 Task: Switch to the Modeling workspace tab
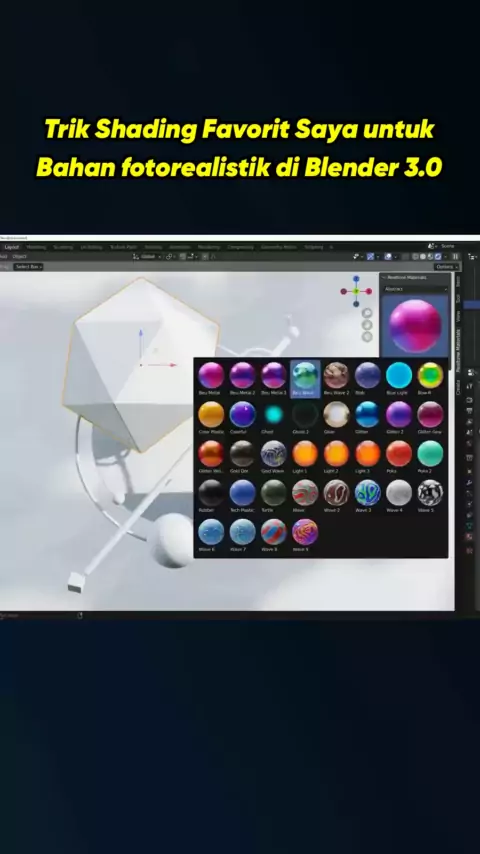pos(37,247)
